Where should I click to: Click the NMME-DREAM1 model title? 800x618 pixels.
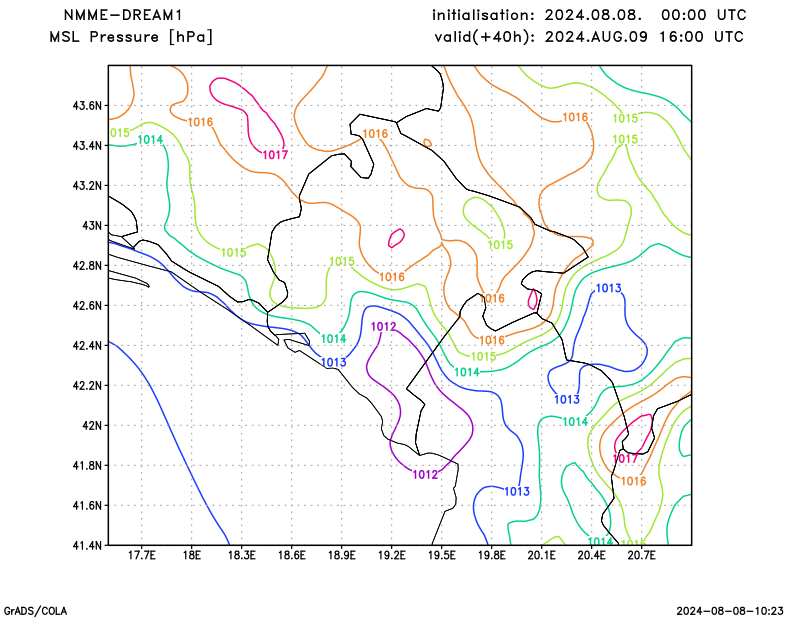point(122,15)
